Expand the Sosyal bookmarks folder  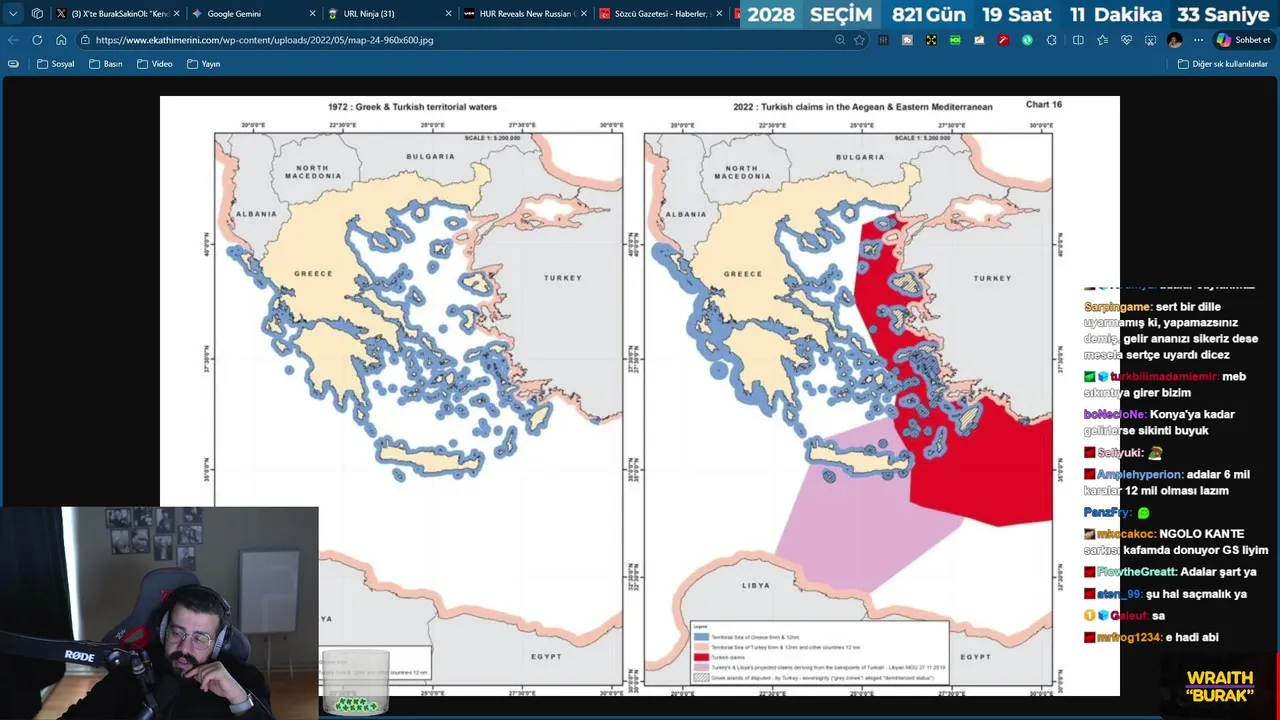(x=56, y=64)
